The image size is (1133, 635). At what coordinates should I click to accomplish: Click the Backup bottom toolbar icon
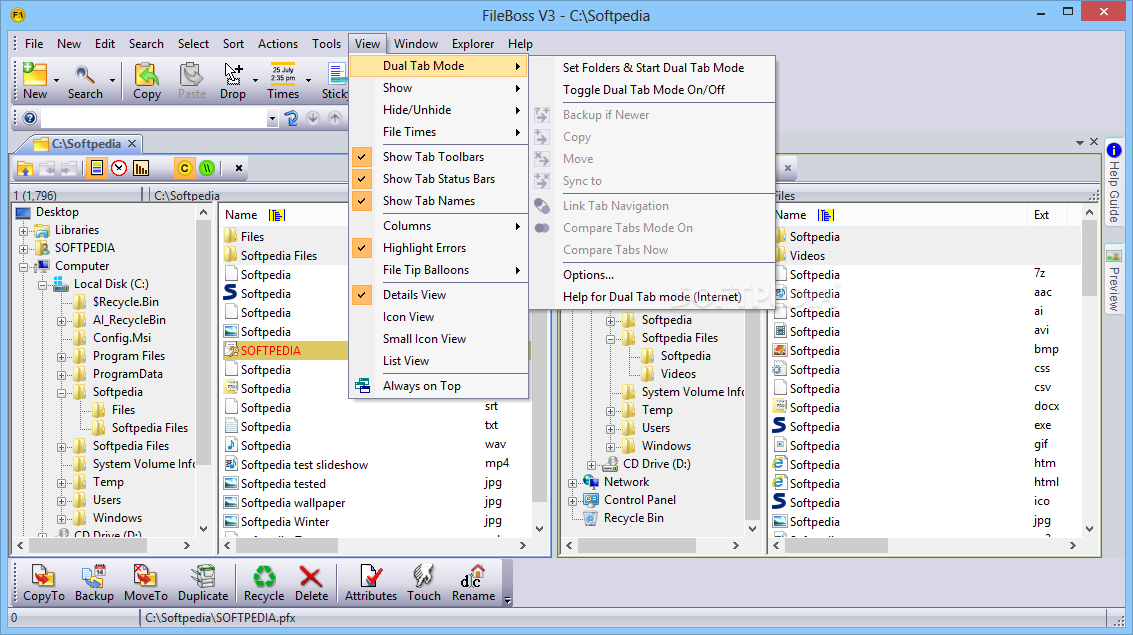click(x=95, y=584)
